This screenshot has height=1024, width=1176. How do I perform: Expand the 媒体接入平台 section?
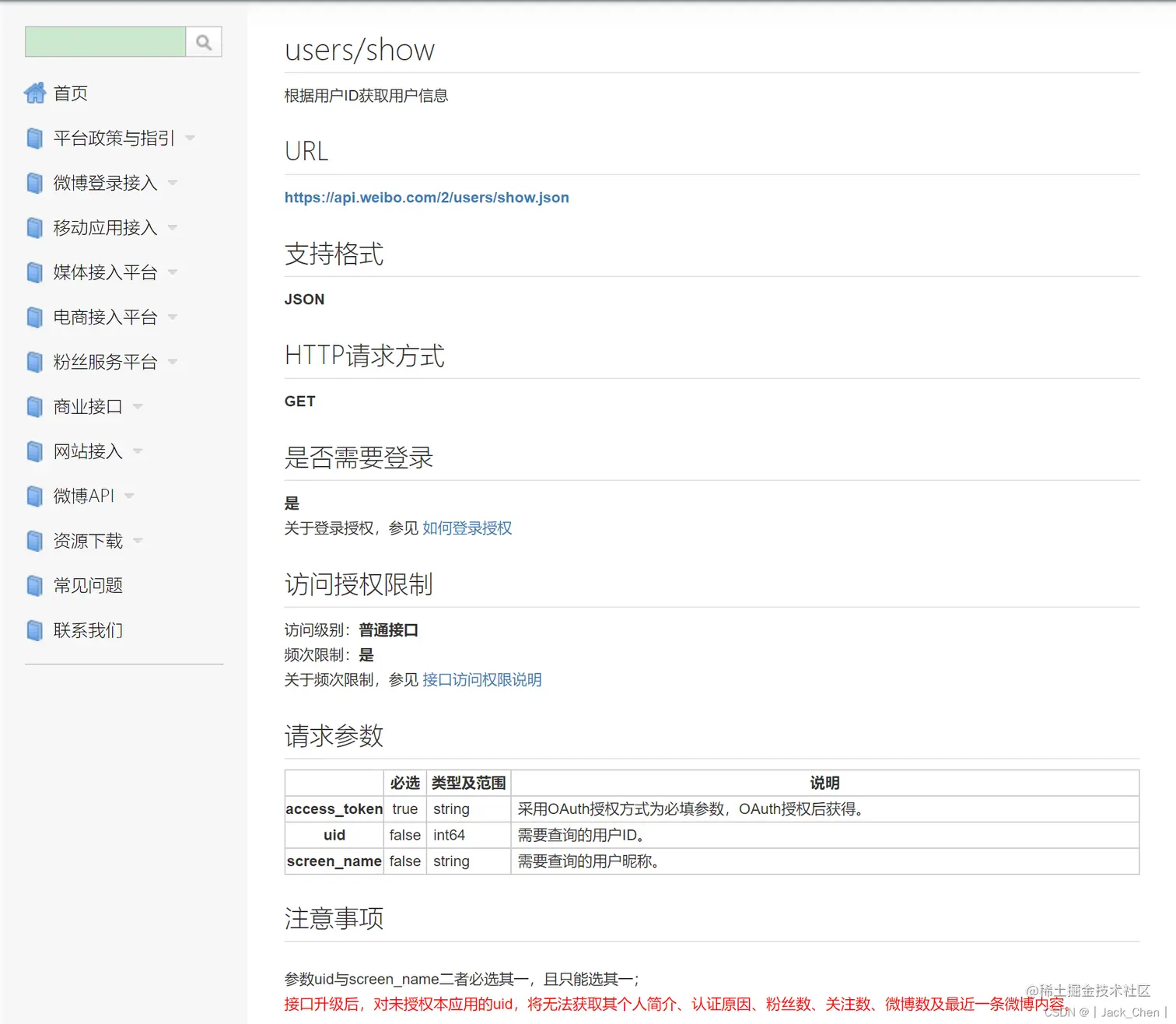[x=172, y=272]
